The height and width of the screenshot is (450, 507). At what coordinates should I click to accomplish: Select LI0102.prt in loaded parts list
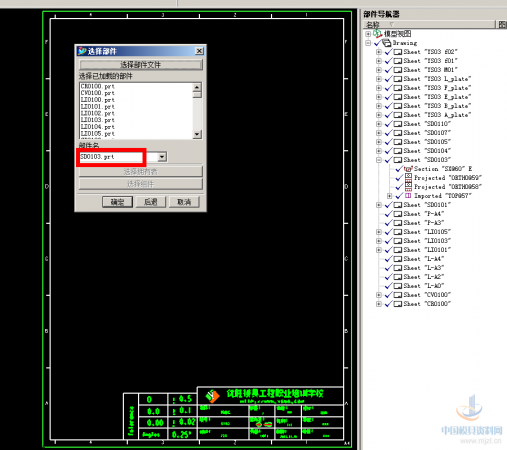coord(98,113)
